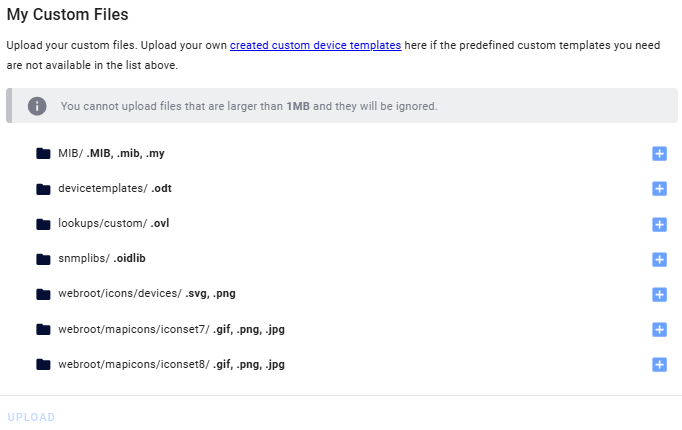Screen dimensions: 682x430
Task: Open the created custom device templates link
Action: coord(315,46)
